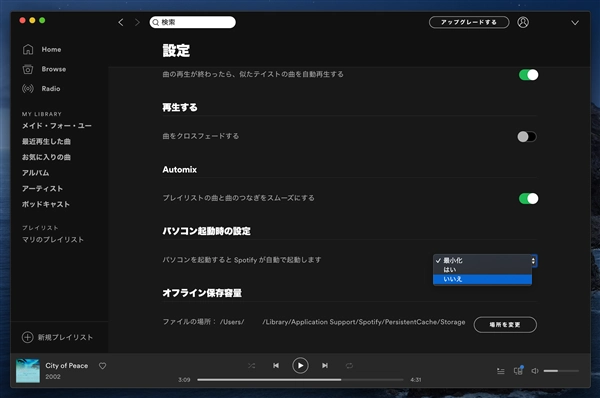The width and height of the screenshot is (600, 398).
Task: Skip to the next track
Action: [x=325, y=365]
